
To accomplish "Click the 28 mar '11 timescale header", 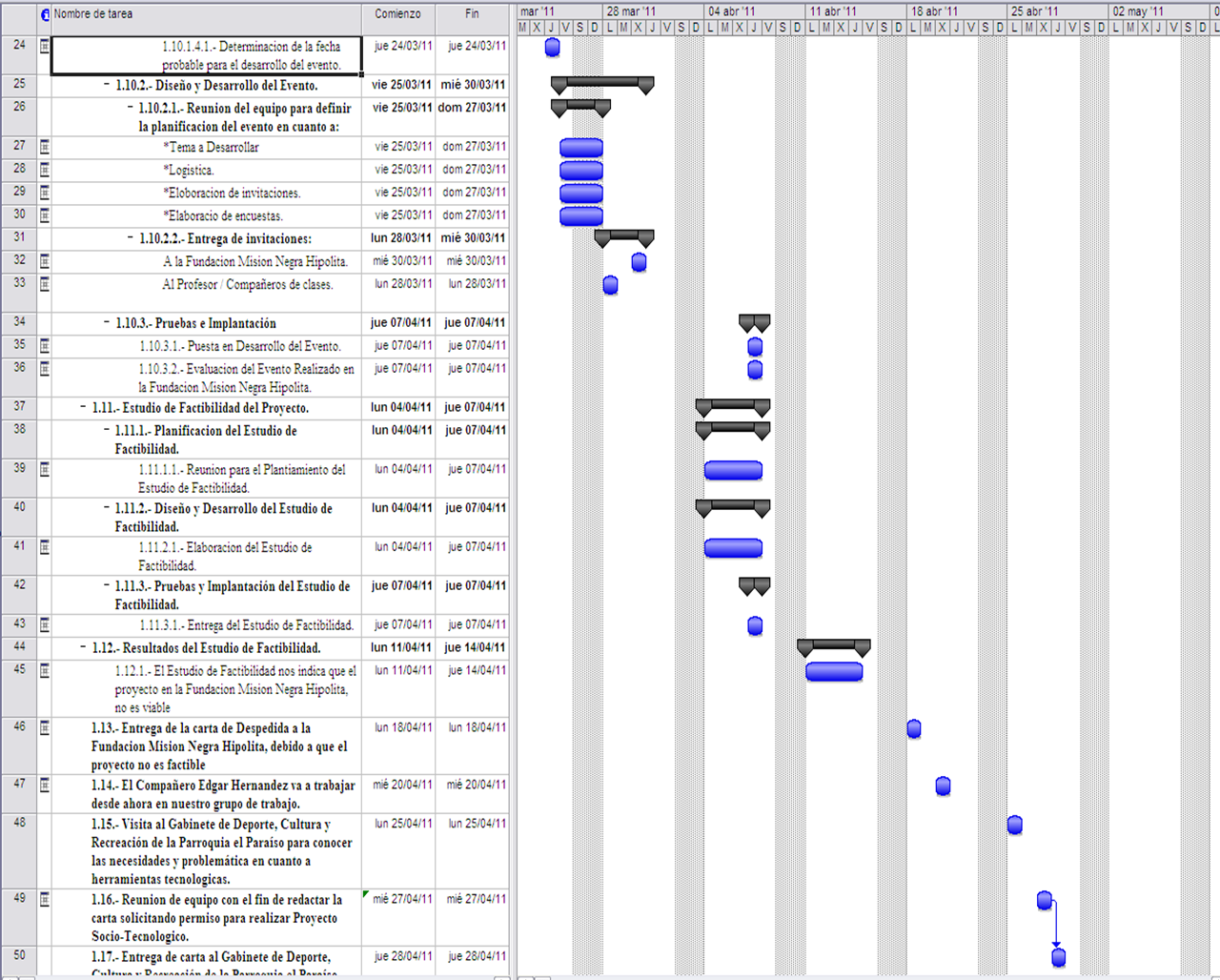I will click(x=655, y=11).
